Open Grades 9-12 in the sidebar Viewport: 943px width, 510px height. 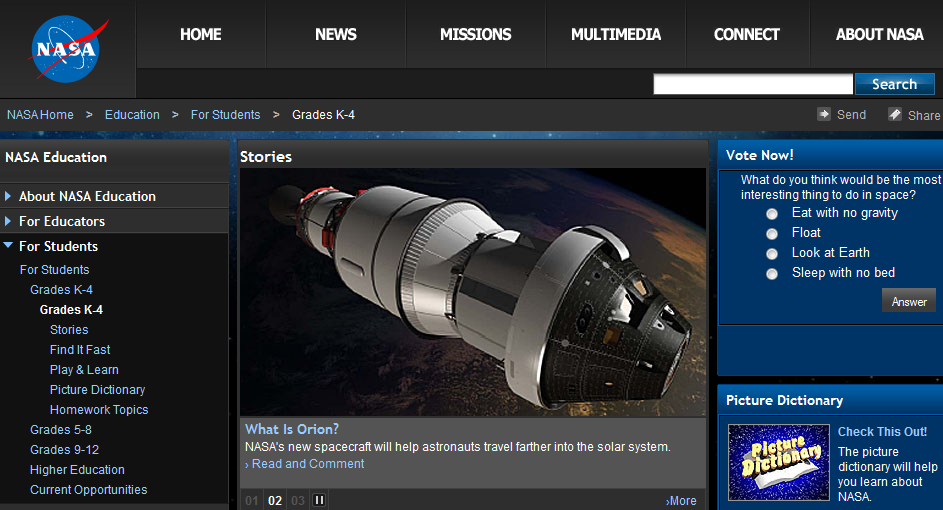click(64, 449)
